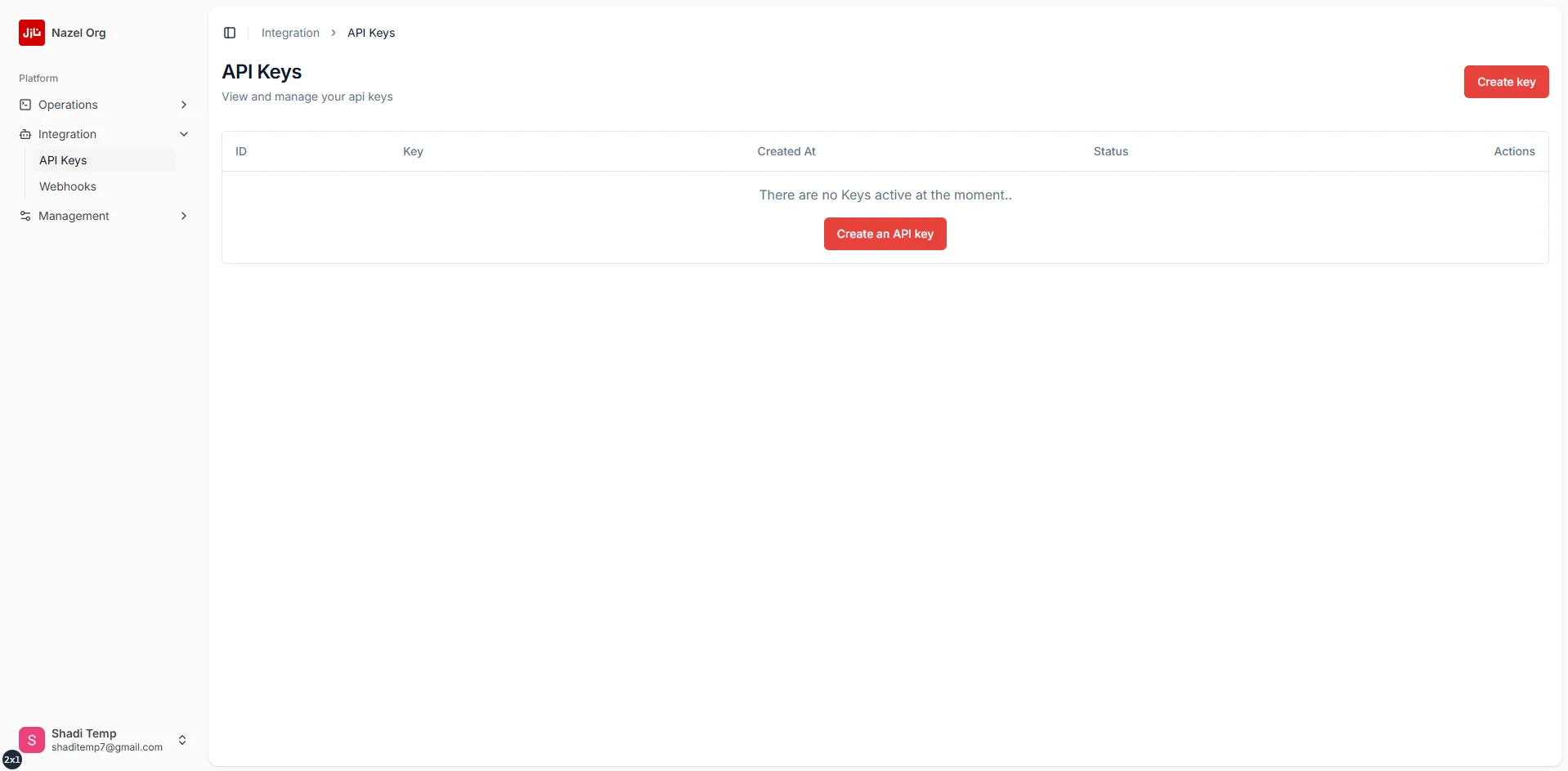Select Webhooks in the sidebar
Image resolution: width=1568 pixels, height=771 pixels.
point(68,186)
